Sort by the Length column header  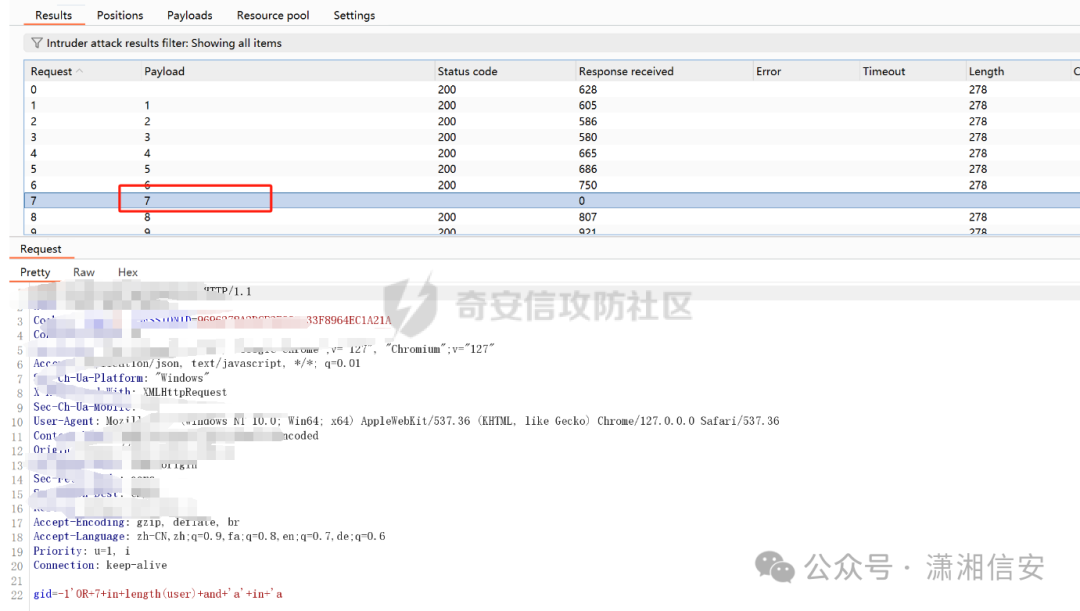point(1017,71)
